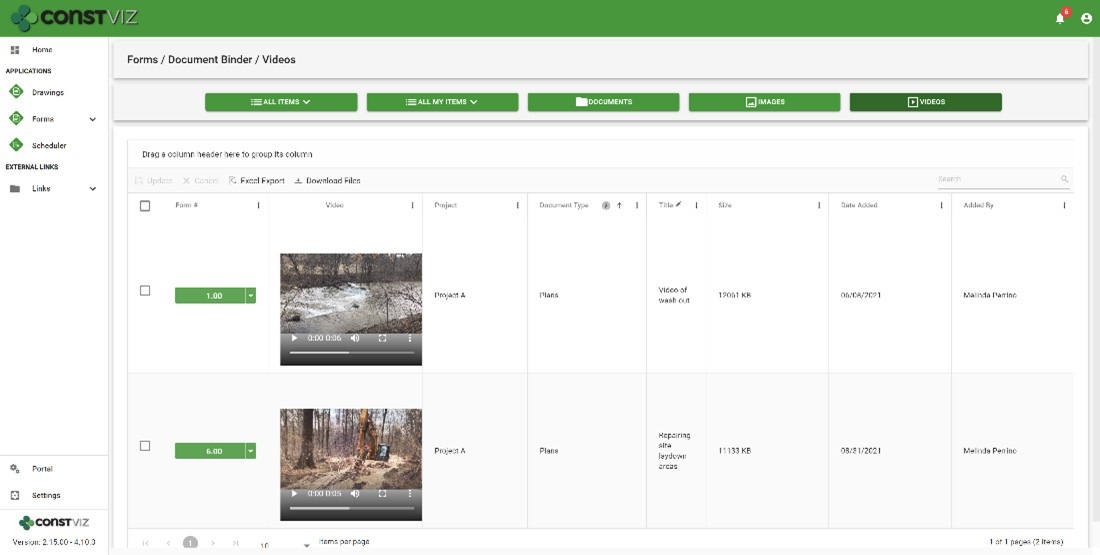Switch to the Images tab
Viewport: 1100px width, 555px height.
[764, 102]
